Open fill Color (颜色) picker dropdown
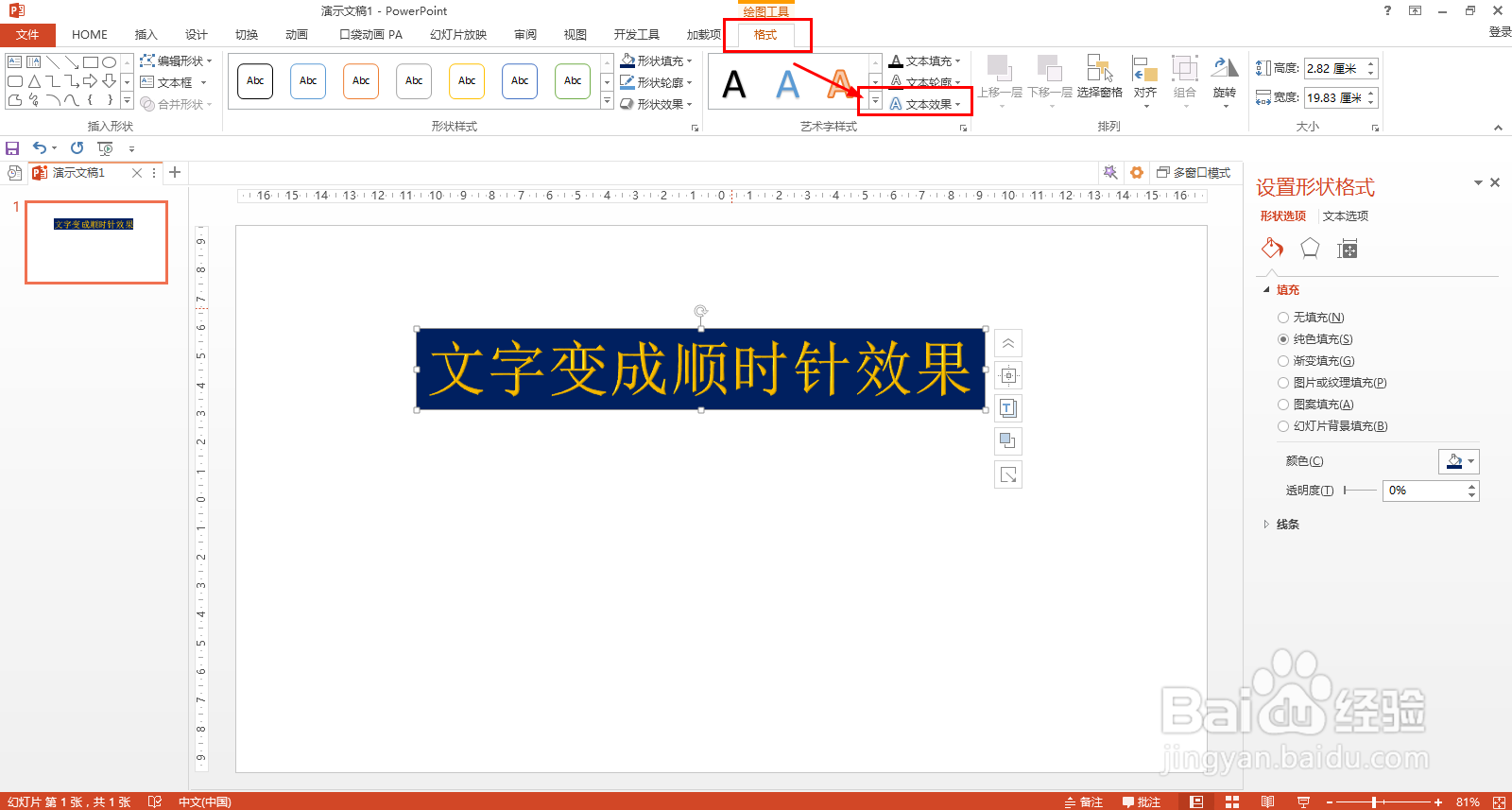 pyautogui.click(x=1458, y=461)
